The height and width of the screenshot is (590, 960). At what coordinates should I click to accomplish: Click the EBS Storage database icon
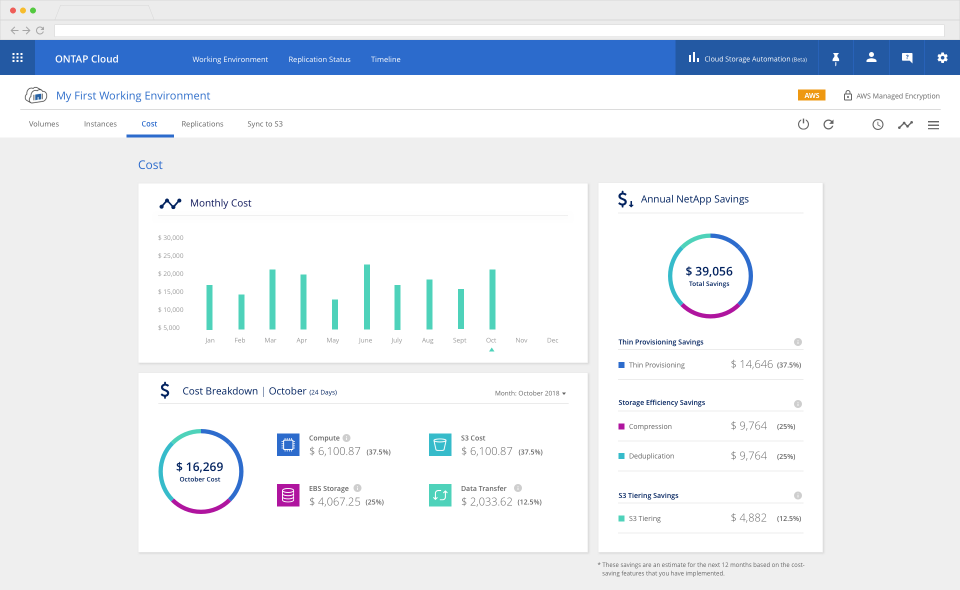pos(288,495)
